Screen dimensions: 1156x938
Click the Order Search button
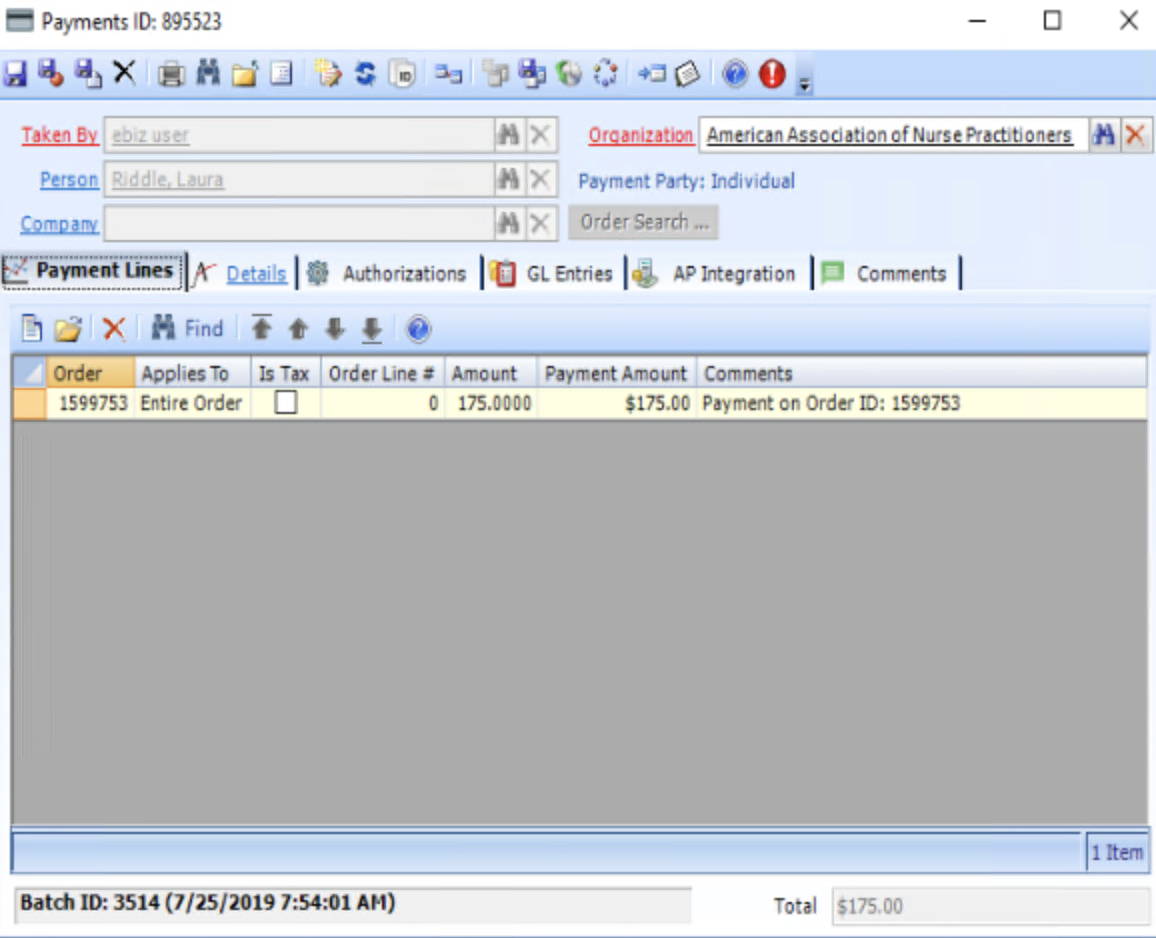point(643,222)
